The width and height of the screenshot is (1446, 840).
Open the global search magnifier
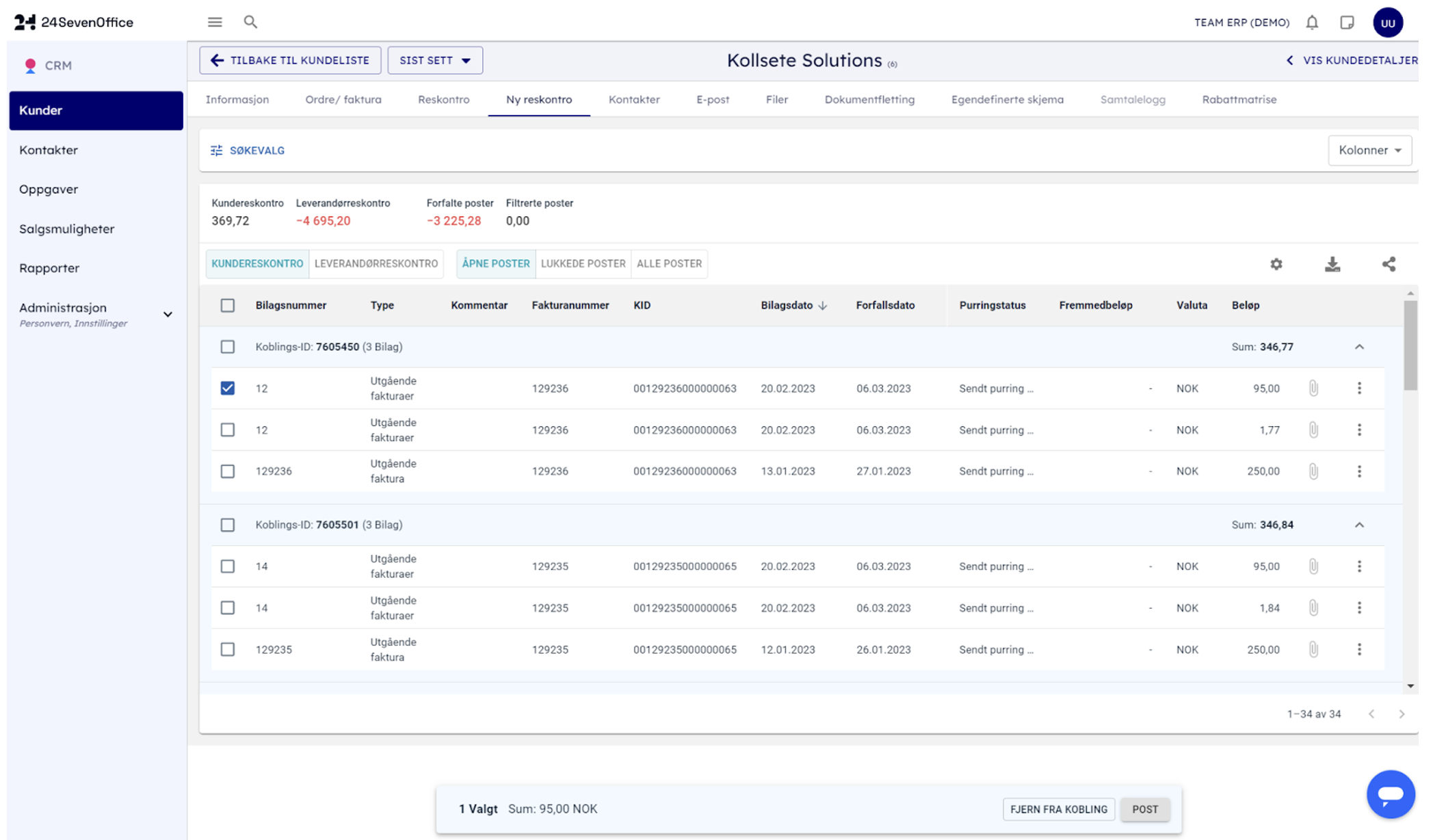click(250, 22)
